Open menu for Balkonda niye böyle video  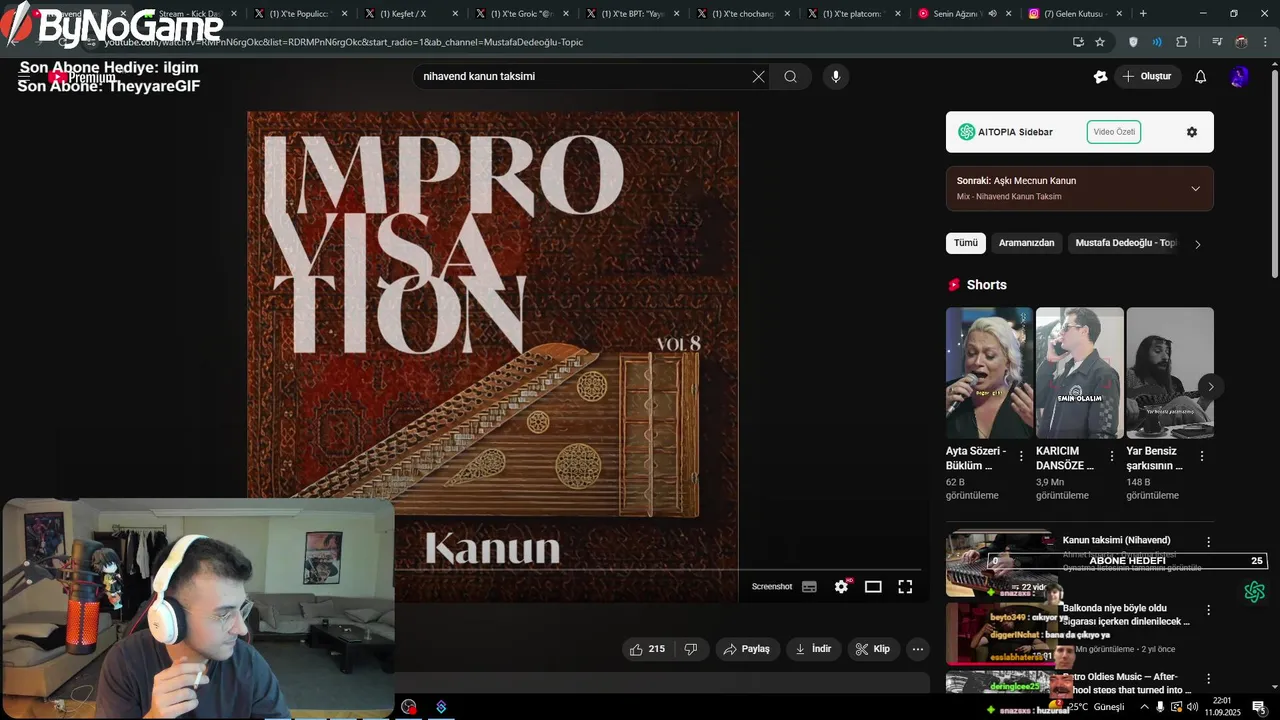tap(1208, 610)
